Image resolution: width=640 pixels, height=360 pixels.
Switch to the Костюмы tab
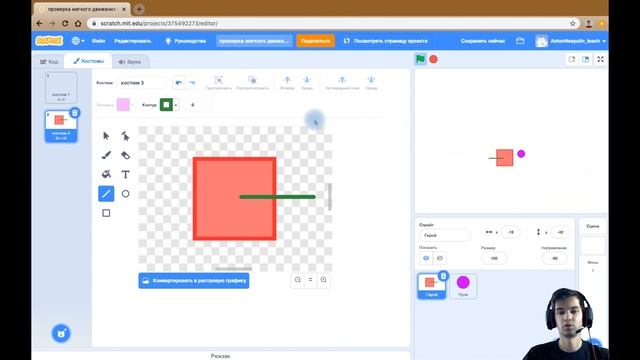(x=88, y=61)
